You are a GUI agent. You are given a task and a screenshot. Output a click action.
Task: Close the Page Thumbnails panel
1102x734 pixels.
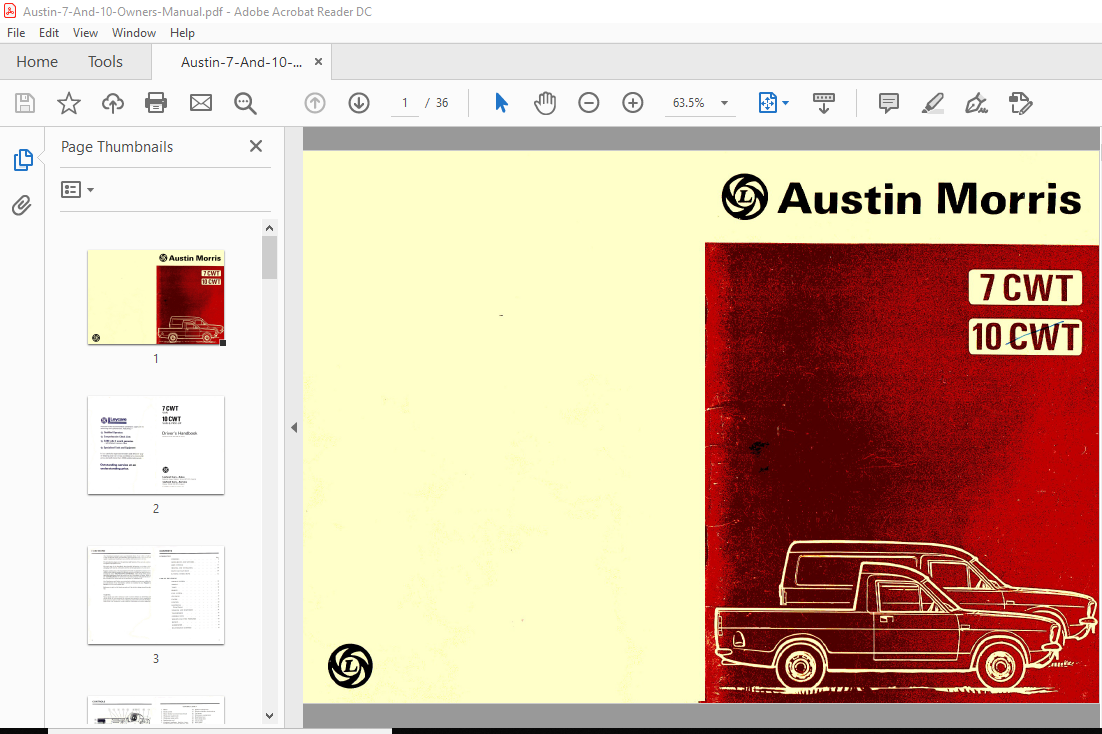click(x=256, y=146)
